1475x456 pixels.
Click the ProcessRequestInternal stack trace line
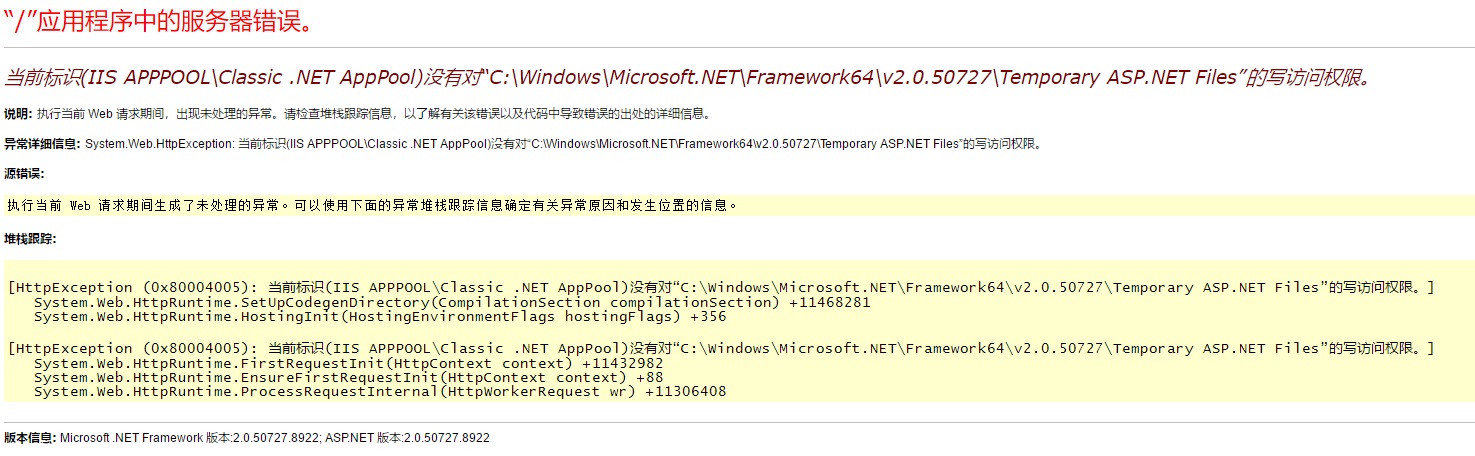pyautogui.click(x=380, y=392)
